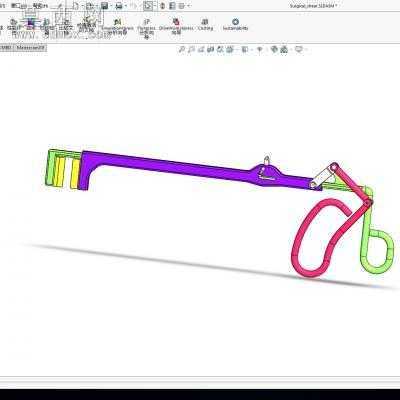The image size is (400, 400).
Task: Click the New document icon
Action: tap(76, 6)
